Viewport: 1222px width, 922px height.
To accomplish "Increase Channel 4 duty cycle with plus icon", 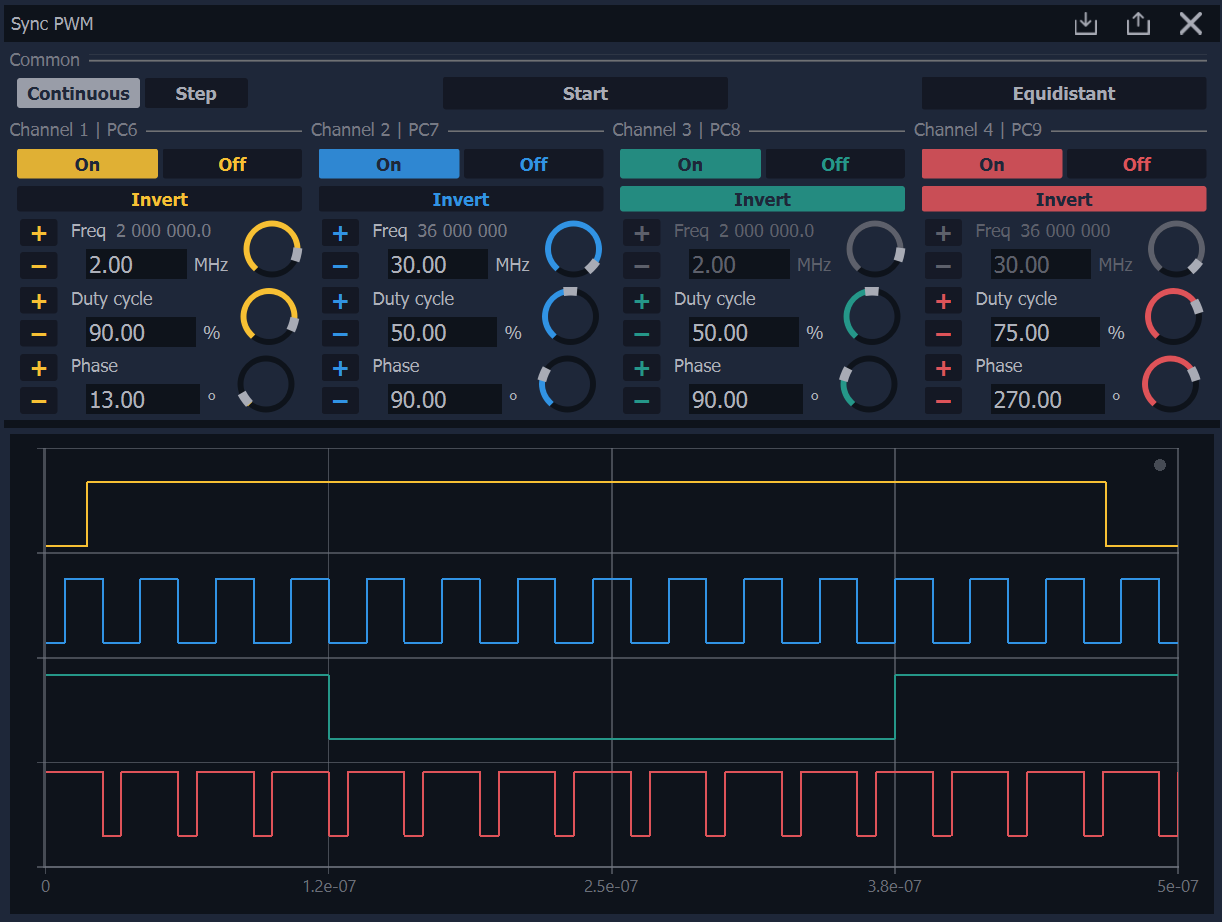I will pyautogui.click(x=943, y=301).
